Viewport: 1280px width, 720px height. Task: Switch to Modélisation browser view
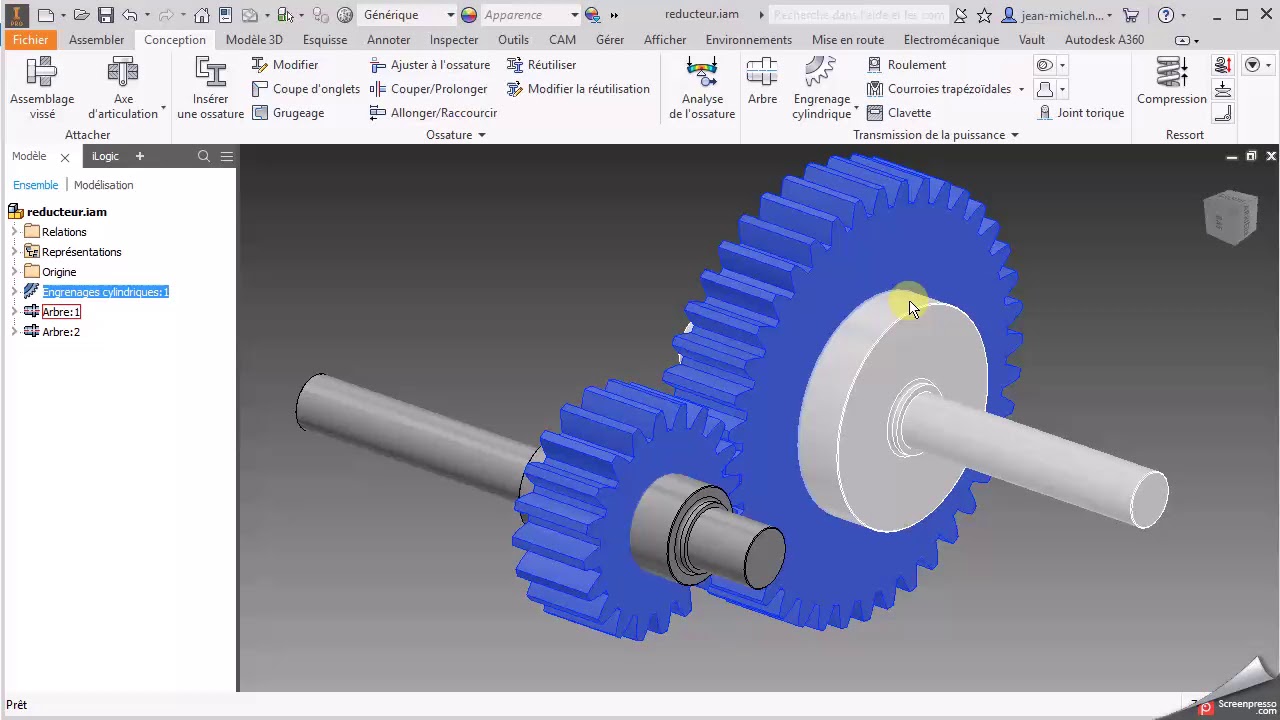coord(104,185)
